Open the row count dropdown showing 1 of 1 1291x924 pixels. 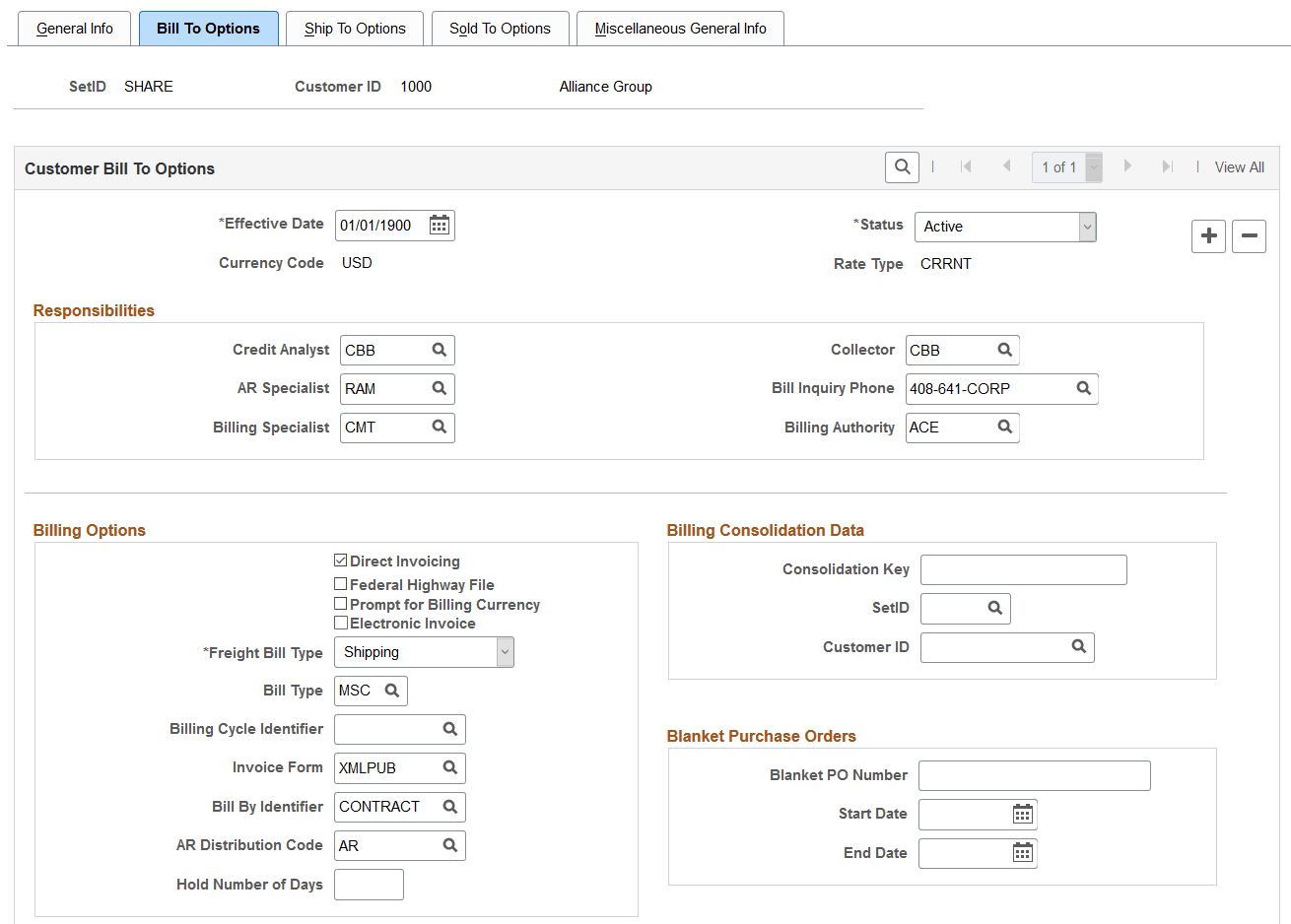pyautogui.click(x=1092, y=166)
